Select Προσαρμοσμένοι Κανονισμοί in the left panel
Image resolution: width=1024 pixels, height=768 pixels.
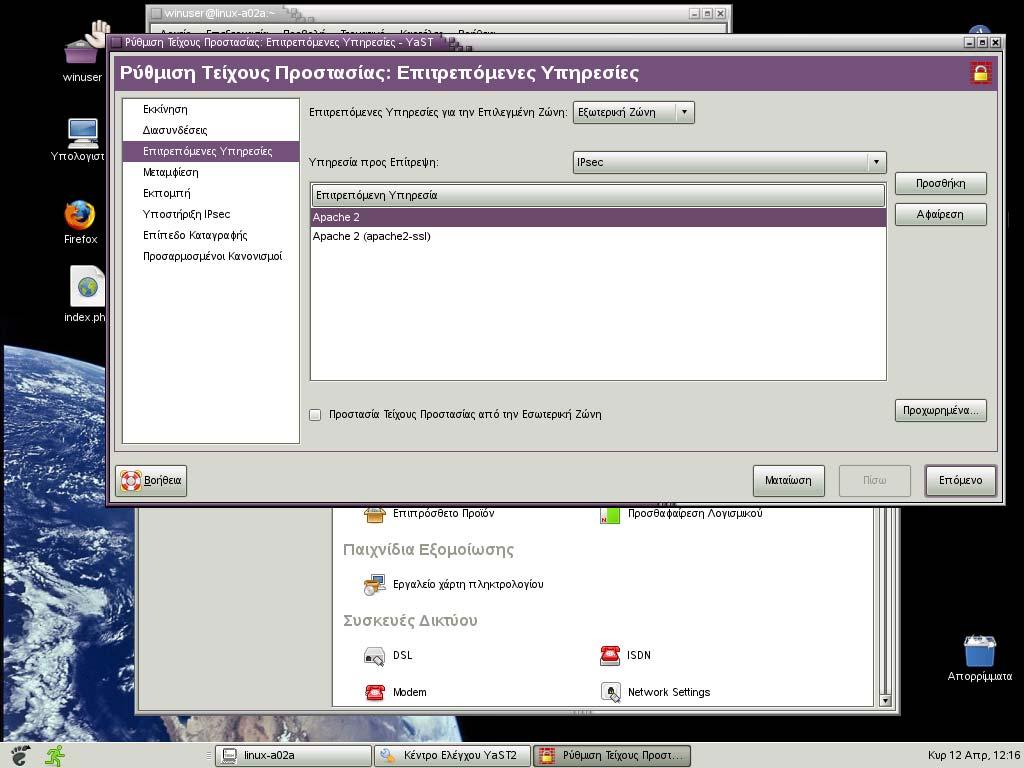coord(210,255)
